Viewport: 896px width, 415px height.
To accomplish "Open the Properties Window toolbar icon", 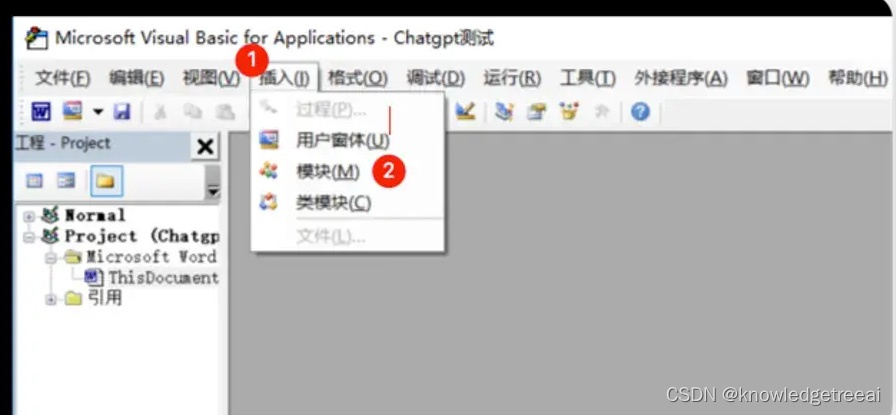I will [537, 111].
